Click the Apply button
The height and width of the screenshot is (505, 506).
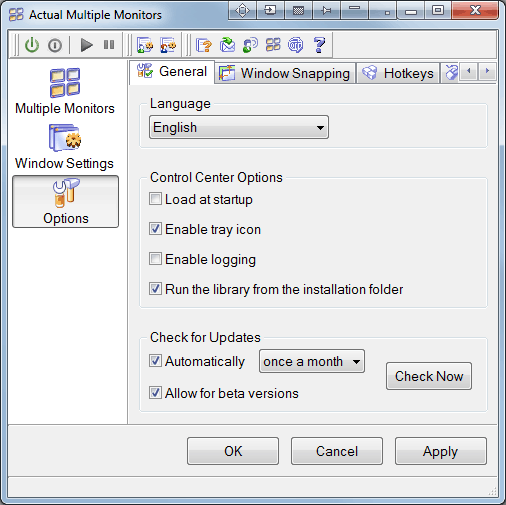[441, 451]
